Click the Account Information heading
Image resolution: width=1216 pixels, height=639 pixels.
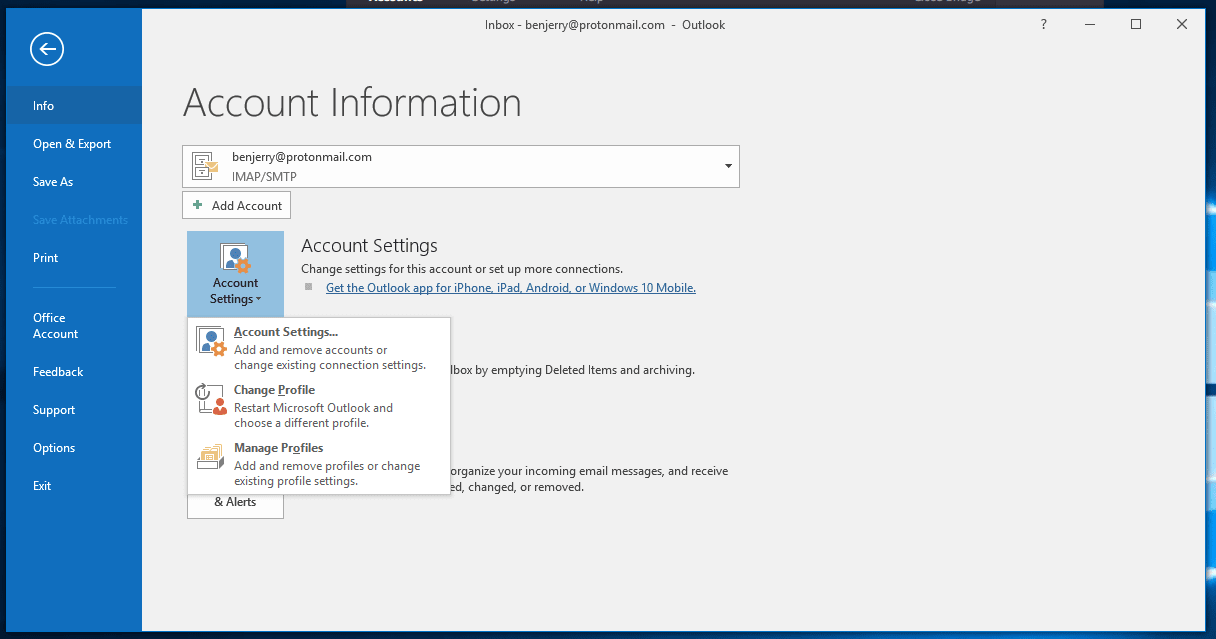352,103
